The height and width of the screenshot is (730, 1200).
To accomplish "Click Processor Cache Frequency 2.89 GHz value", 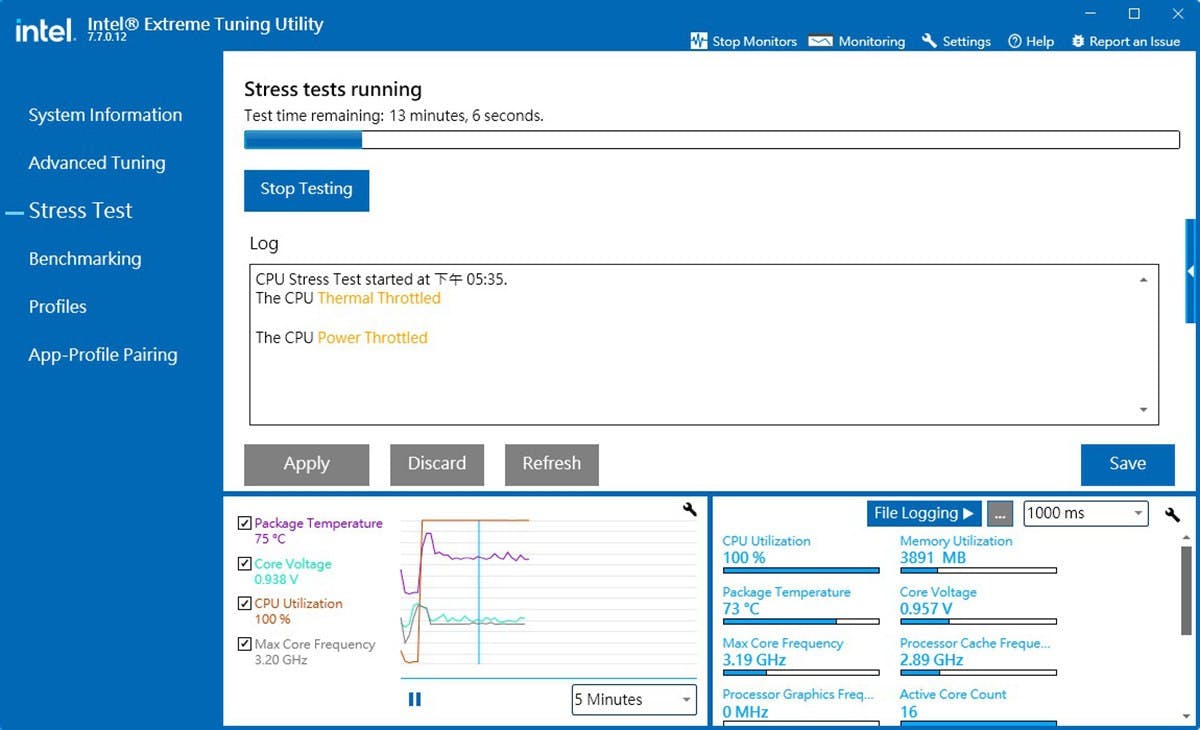I will [x=931, y=660].
